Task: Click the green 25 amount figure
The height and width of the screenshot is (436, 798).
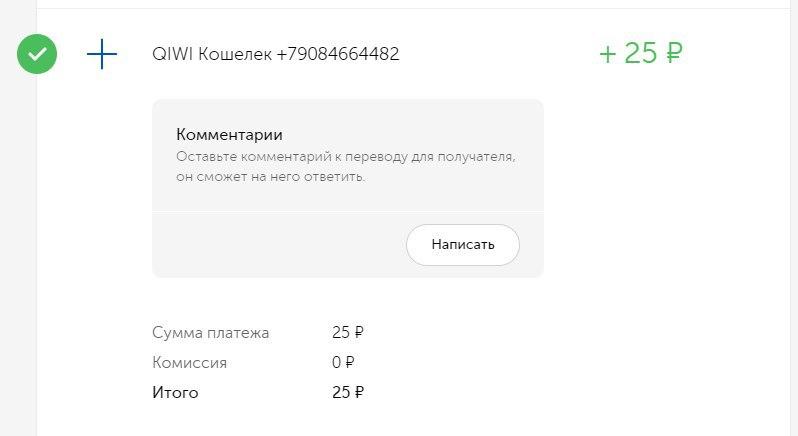Action: pyautogui.click(x=640, y=53)
